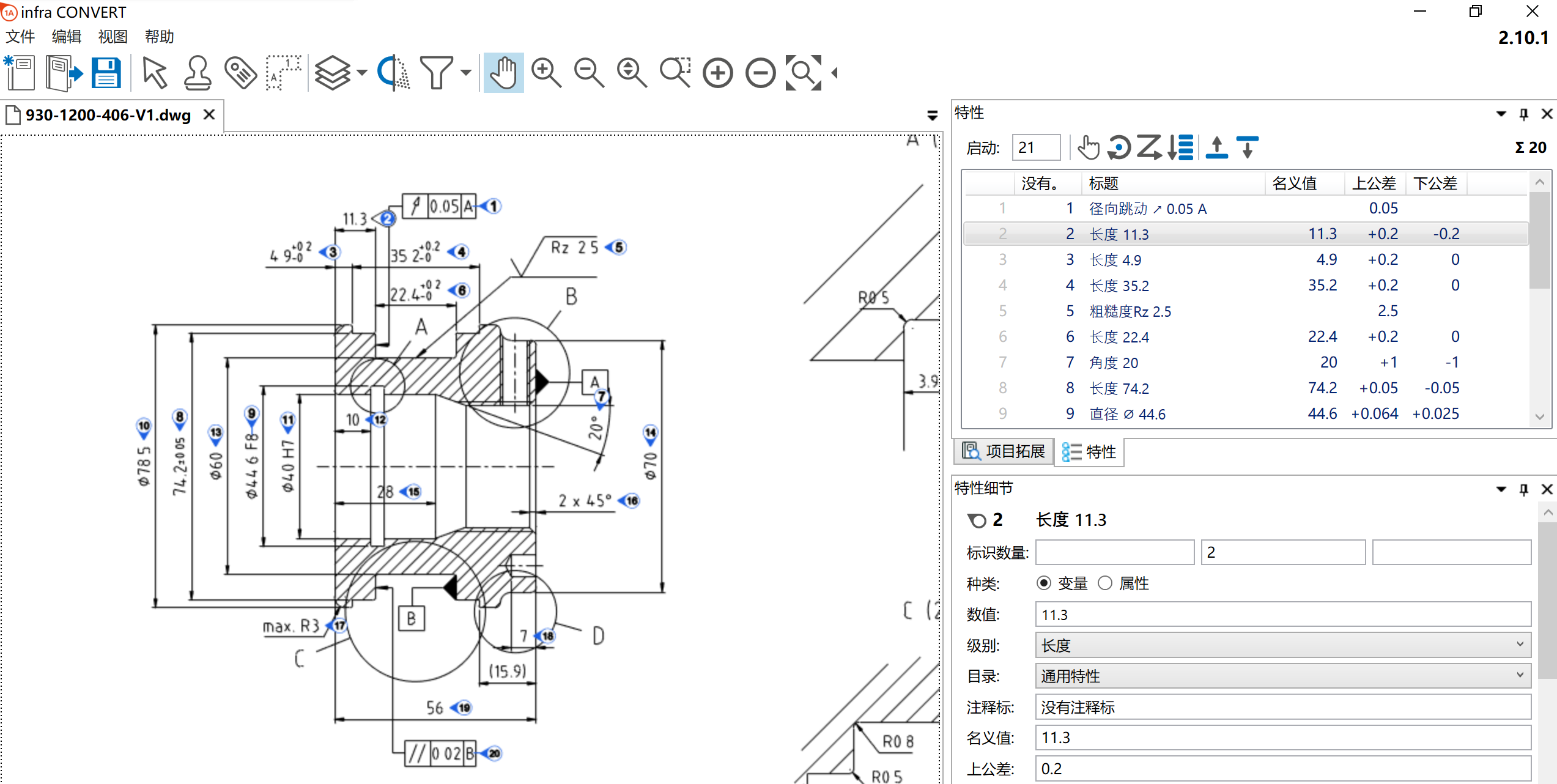This screenshot has height=784, width=1557.
Task: Activate the hand pan tool
Action: pos(503,73)
